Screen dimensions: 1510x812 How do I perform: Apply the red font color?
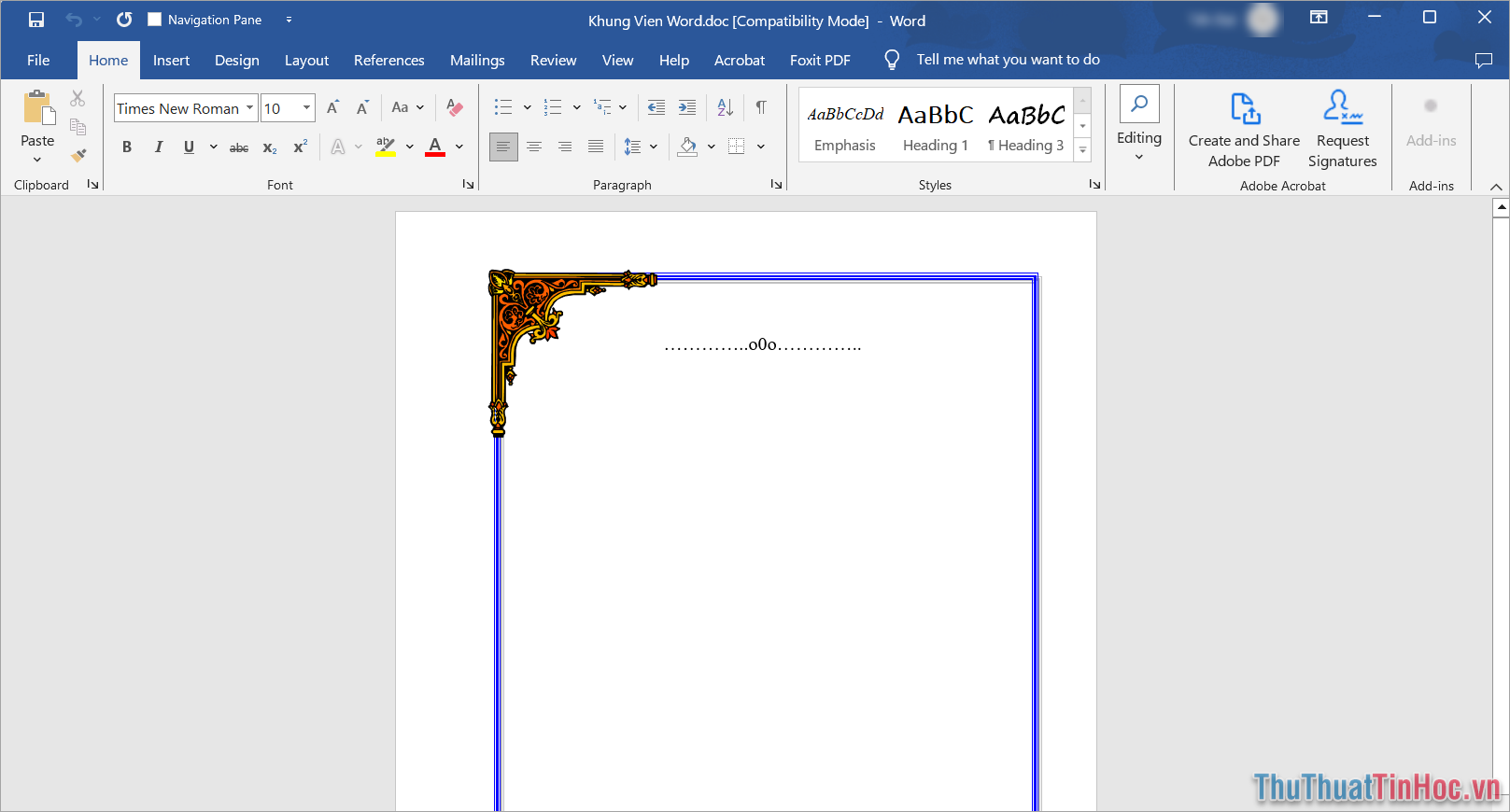tap(435, 147)
